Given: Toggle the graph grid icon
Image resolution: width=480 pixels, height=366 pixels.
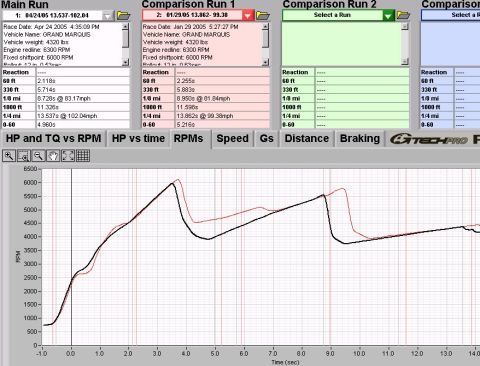Looking at the screenshot, I should pos(83,156).
